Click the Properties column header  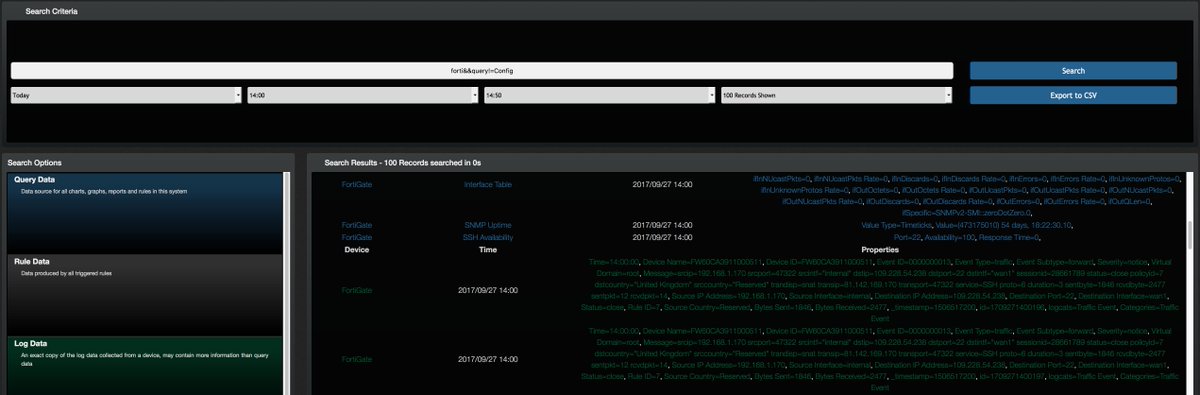(x=880, y=249)
